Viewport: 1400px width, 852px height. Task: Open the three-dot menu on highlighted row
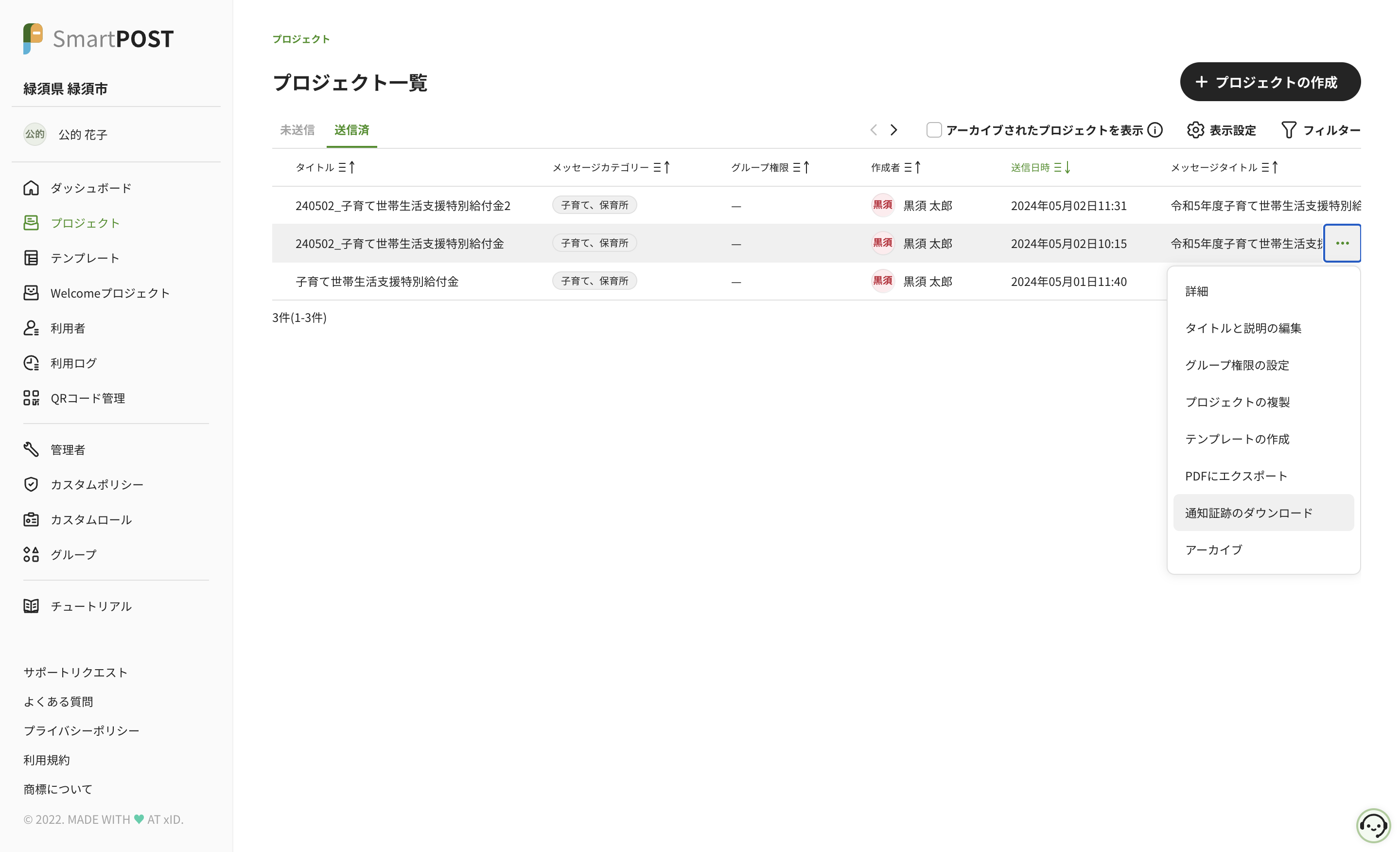[1342, 243]
